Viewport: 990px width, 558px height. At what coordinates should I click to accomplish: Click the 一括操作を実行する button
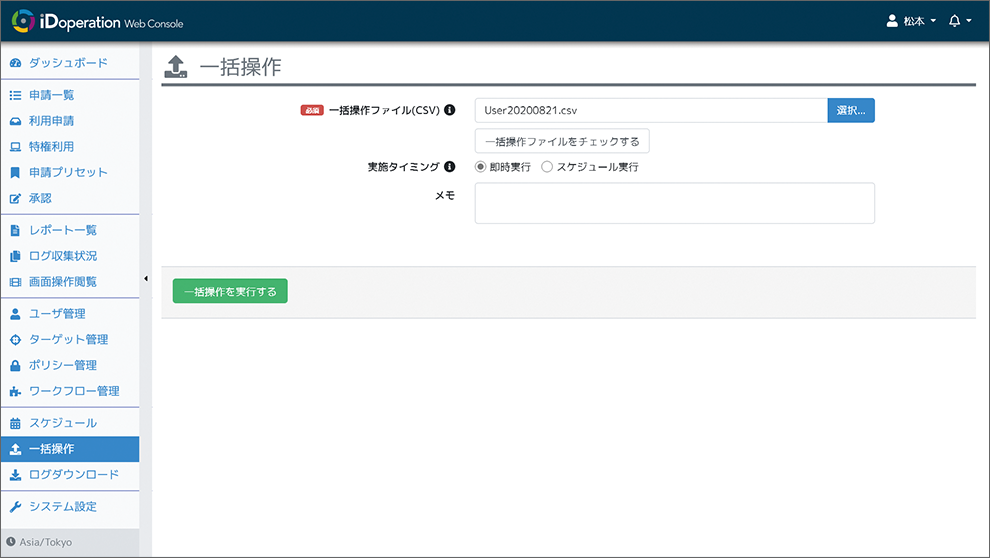[x=230, y=291]
